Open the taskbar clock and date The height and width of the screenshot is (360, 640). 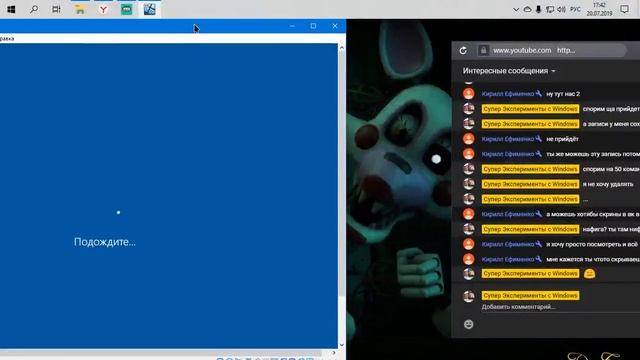(599, 9)
